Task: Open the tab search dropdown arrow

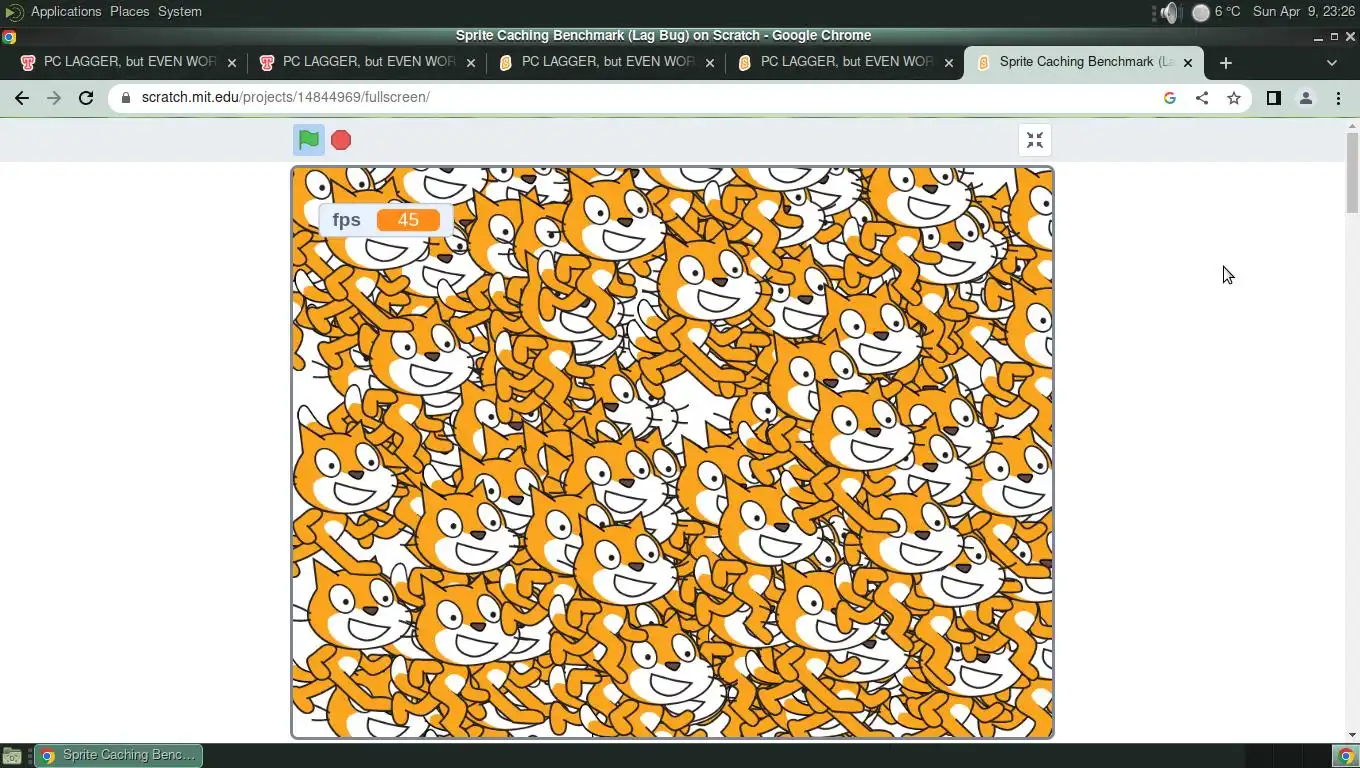Action: [x=1331, y=62]
